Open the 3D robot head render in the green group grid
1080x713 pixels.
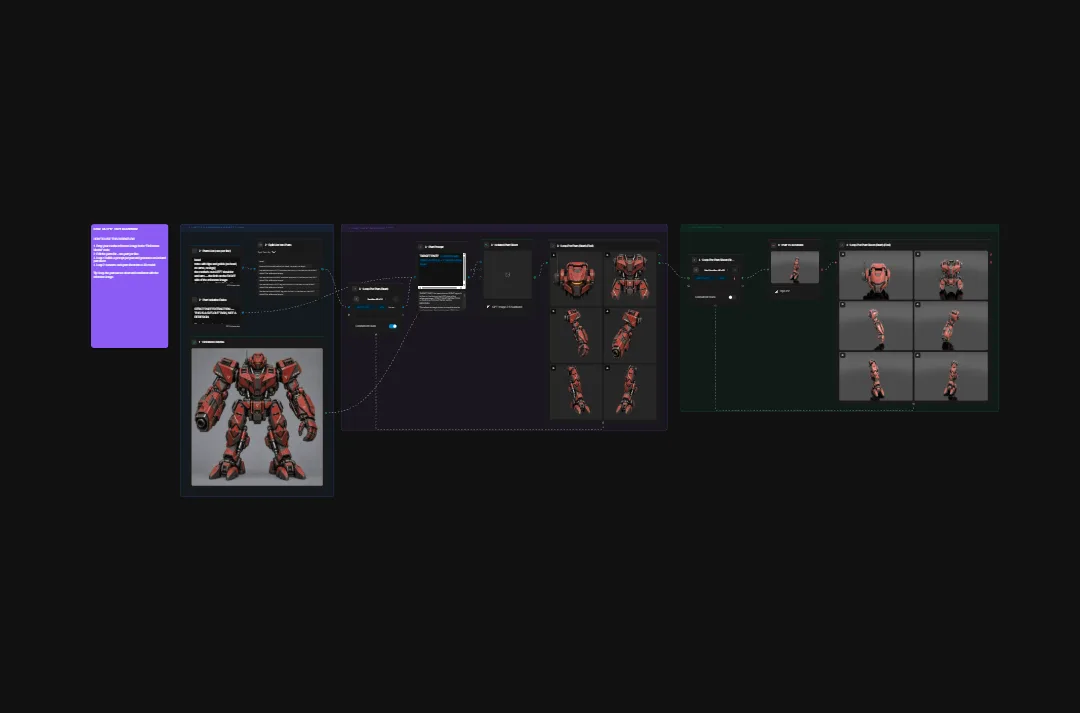point(875,275)
